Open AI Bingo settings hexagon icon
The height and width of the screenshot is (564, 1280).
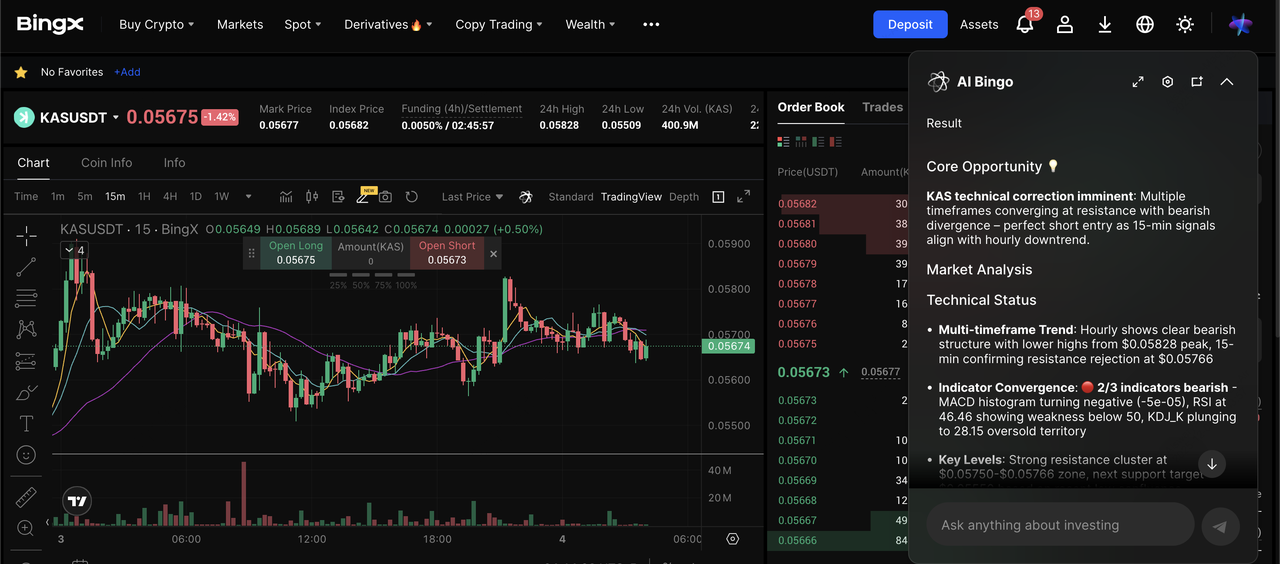click(1167, 82)
